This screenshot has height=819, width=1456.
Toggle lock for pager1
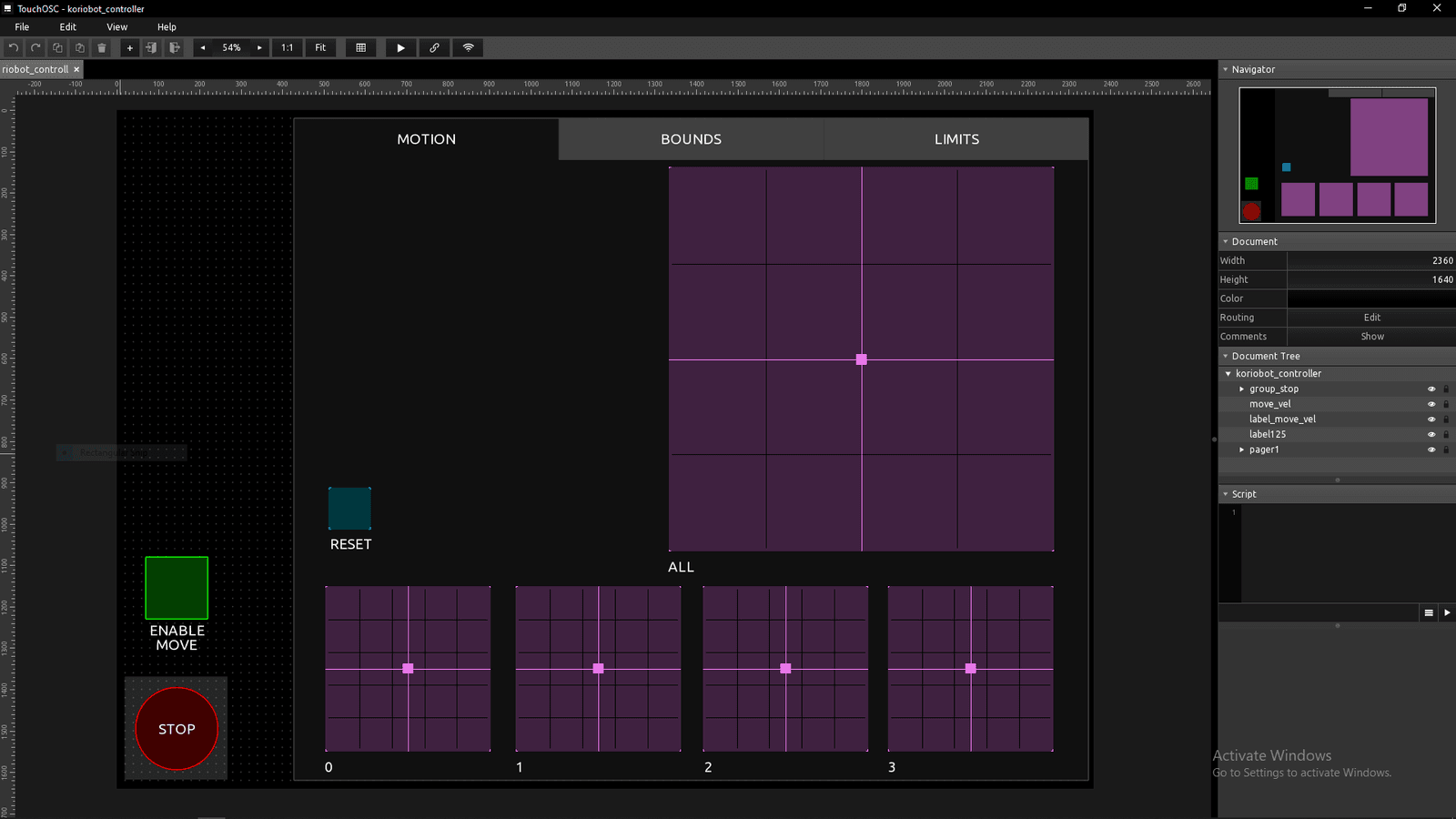[1446, 450]
